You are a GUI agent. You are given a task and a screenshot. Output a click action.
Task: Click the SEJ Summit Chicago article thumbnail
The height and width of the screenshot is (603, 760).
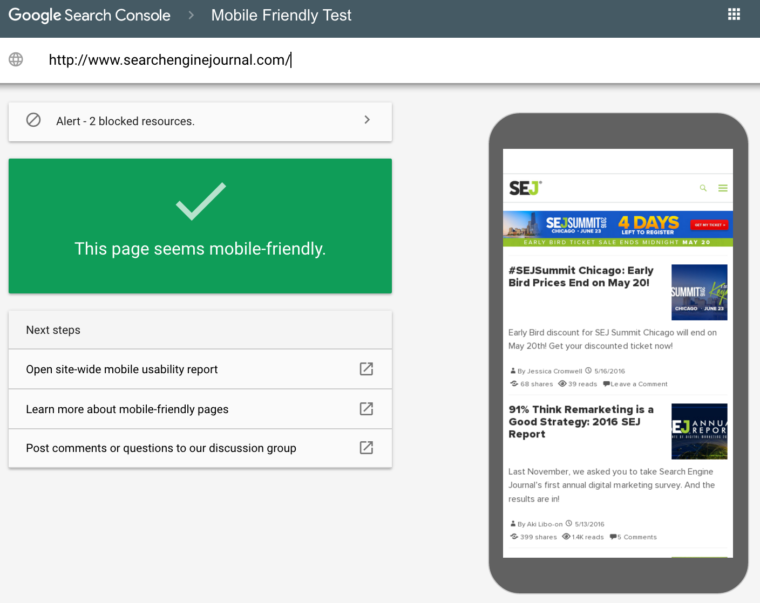point(699,292)
